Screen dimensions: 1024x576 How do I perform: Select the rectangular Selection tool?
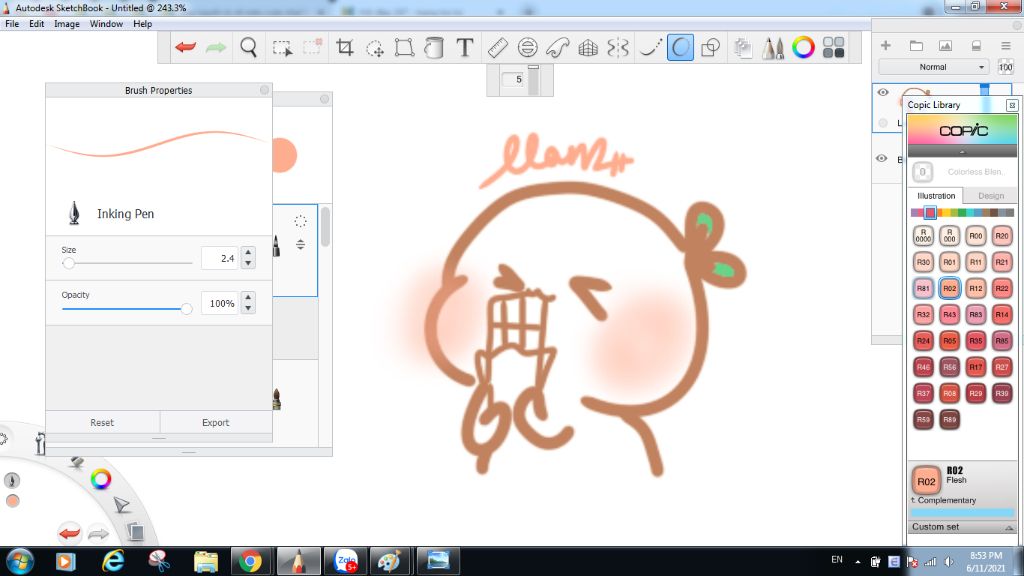(282, 48)
